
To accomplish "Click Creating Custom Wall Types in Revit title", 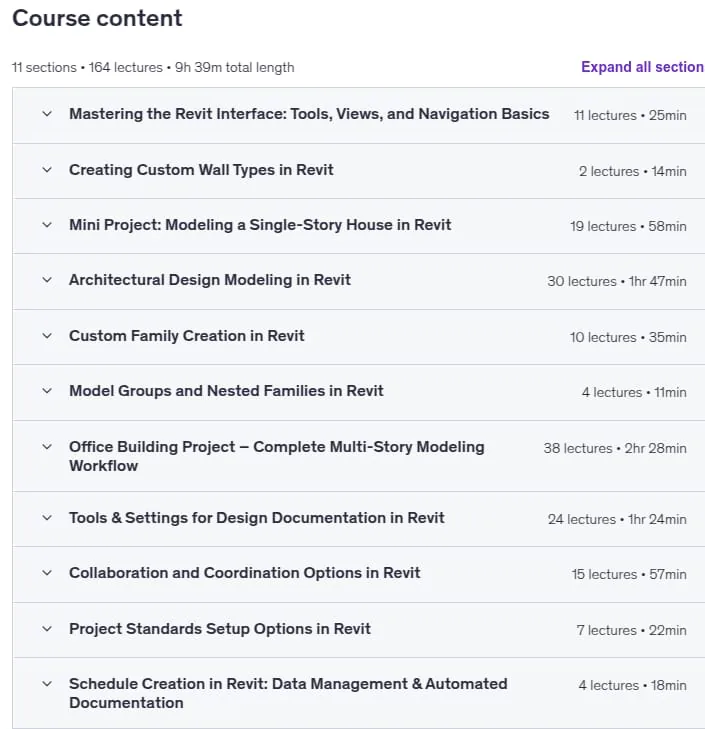I will (x=201, y=170).
